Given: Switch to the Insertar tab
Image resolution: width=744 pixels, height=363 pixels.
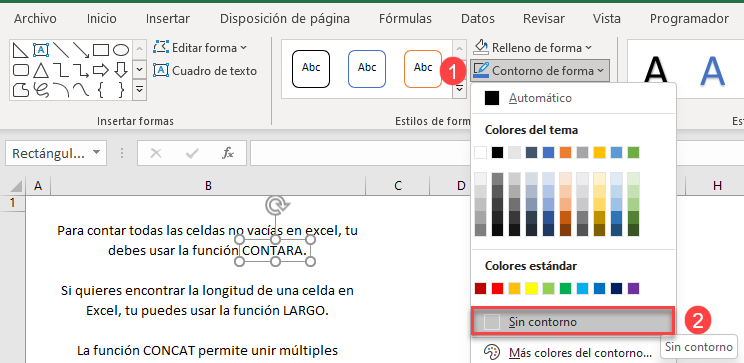Looking at the screenshot, I should point(167,19).
